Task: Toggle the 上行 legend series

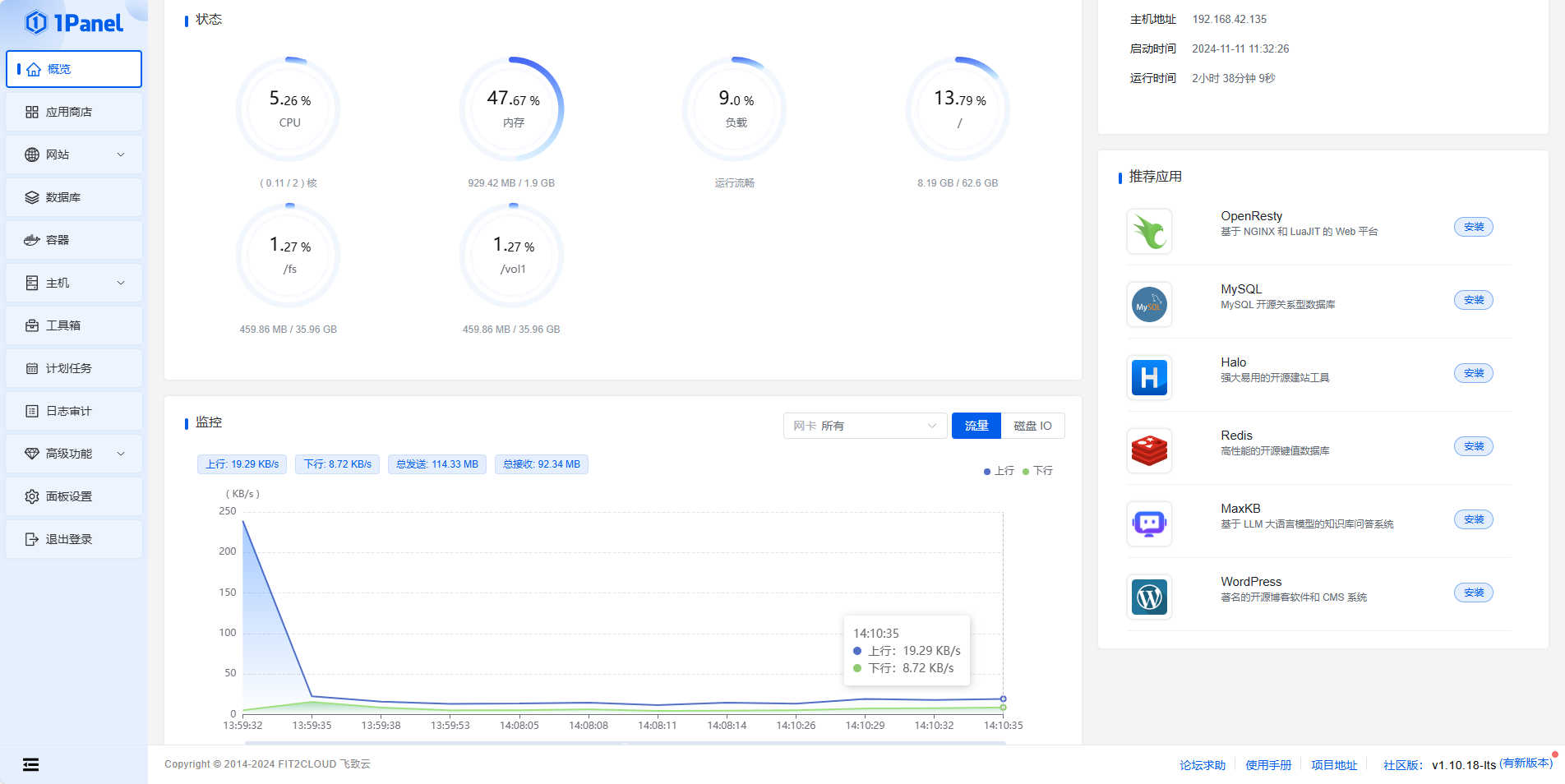Action: coord(999,471)
